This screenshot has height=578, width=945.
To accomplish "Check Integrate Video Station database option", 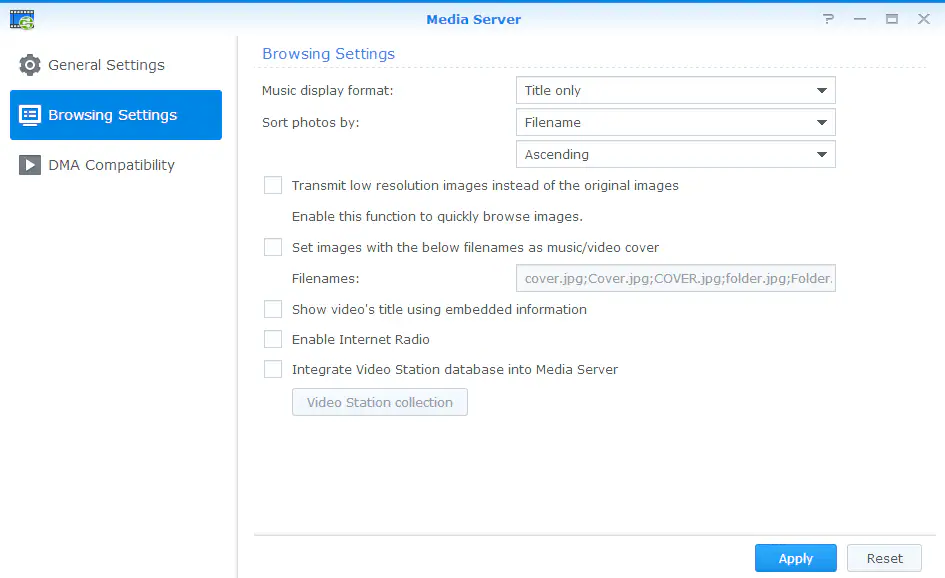I will point(273,369).
